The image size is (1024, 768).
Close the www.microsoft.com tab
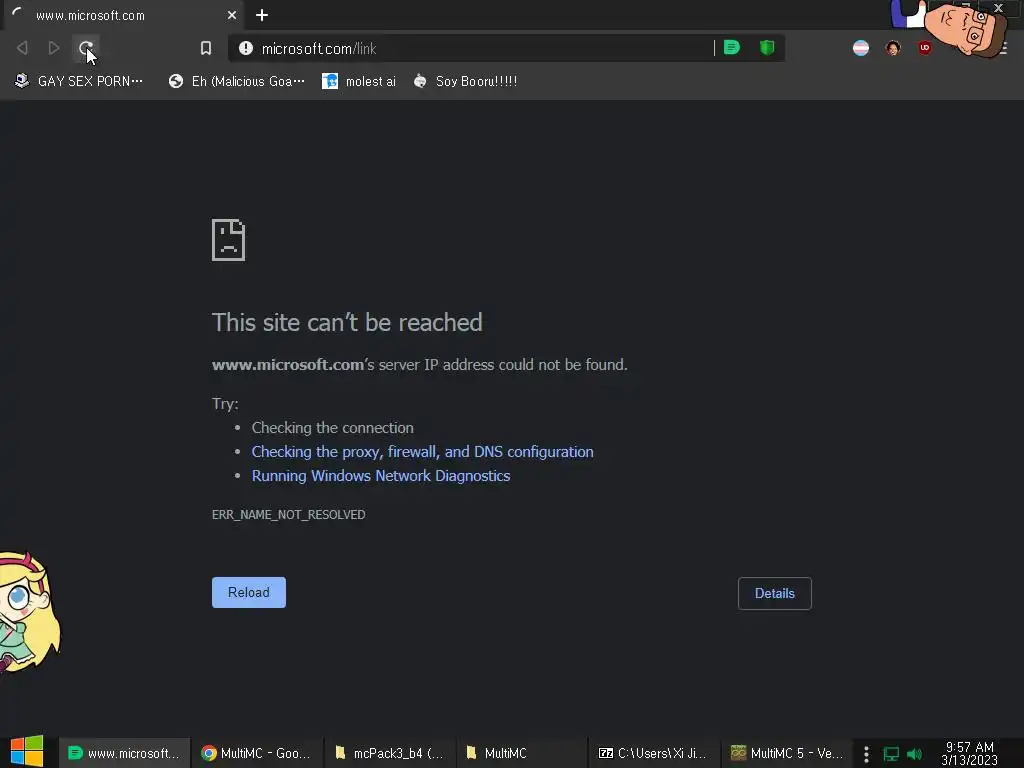click(x=232, y=15)
